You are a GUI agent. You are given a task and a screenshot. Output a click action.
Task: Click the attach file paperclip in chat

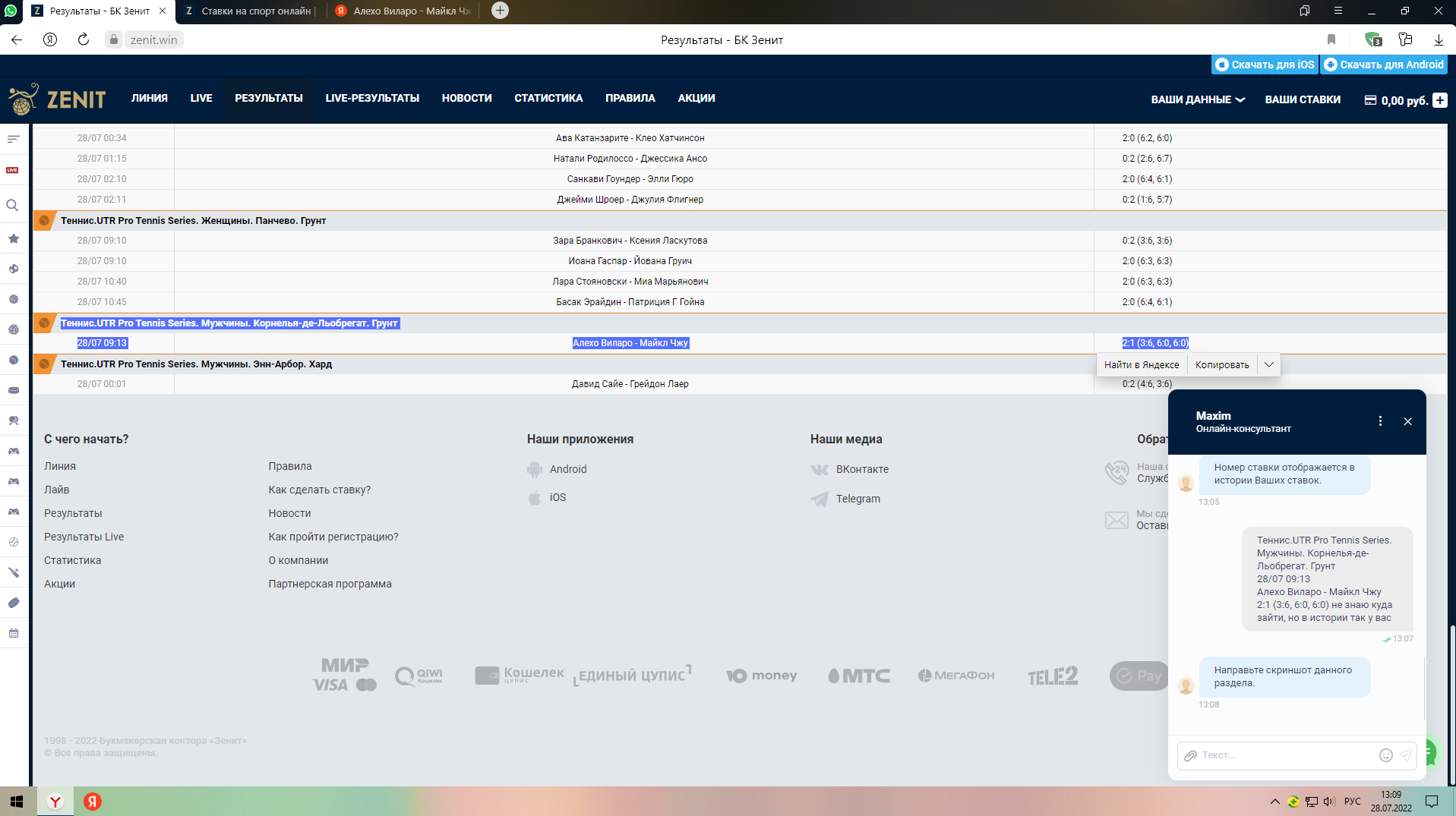(x=1191, y=755)
